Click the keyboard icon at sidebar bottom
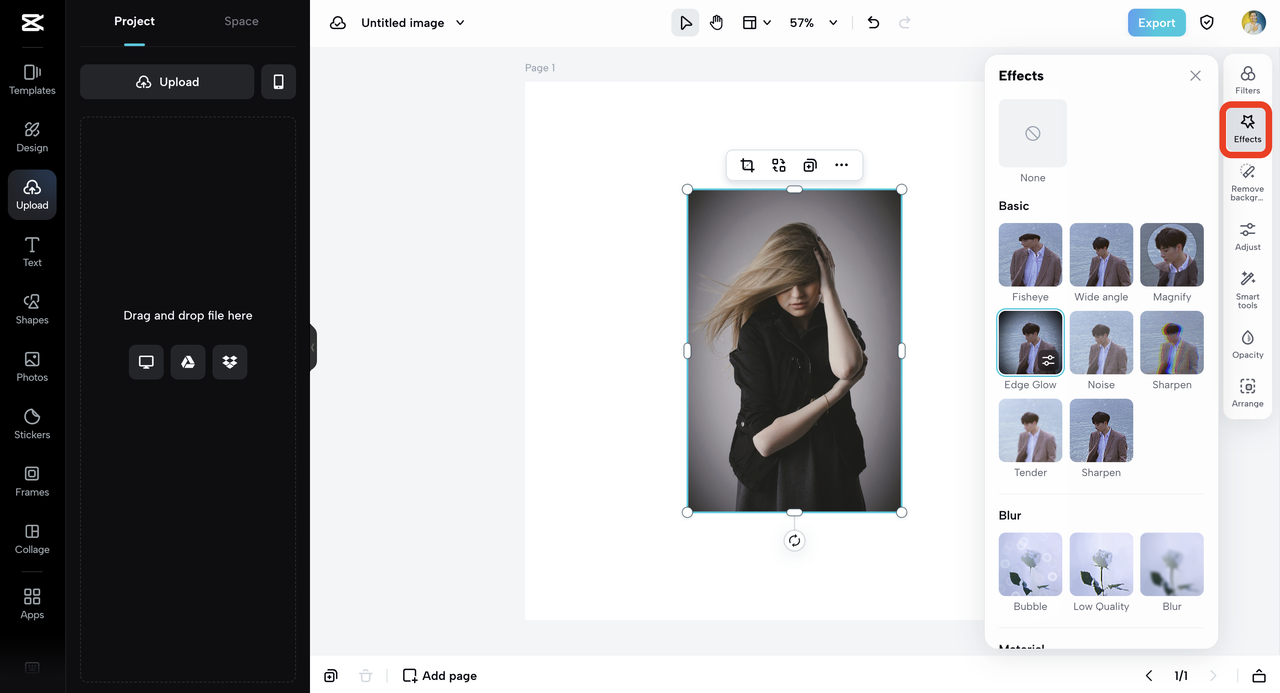 pyautogui.click(x=32, y=667)
